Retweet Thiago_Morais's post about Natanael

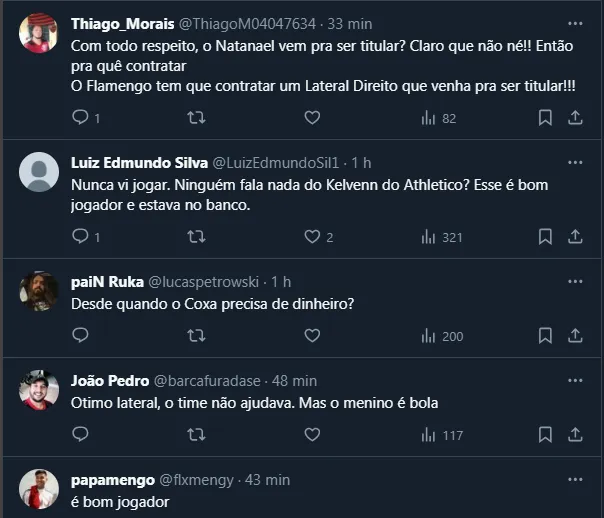(x=197, y=117)
